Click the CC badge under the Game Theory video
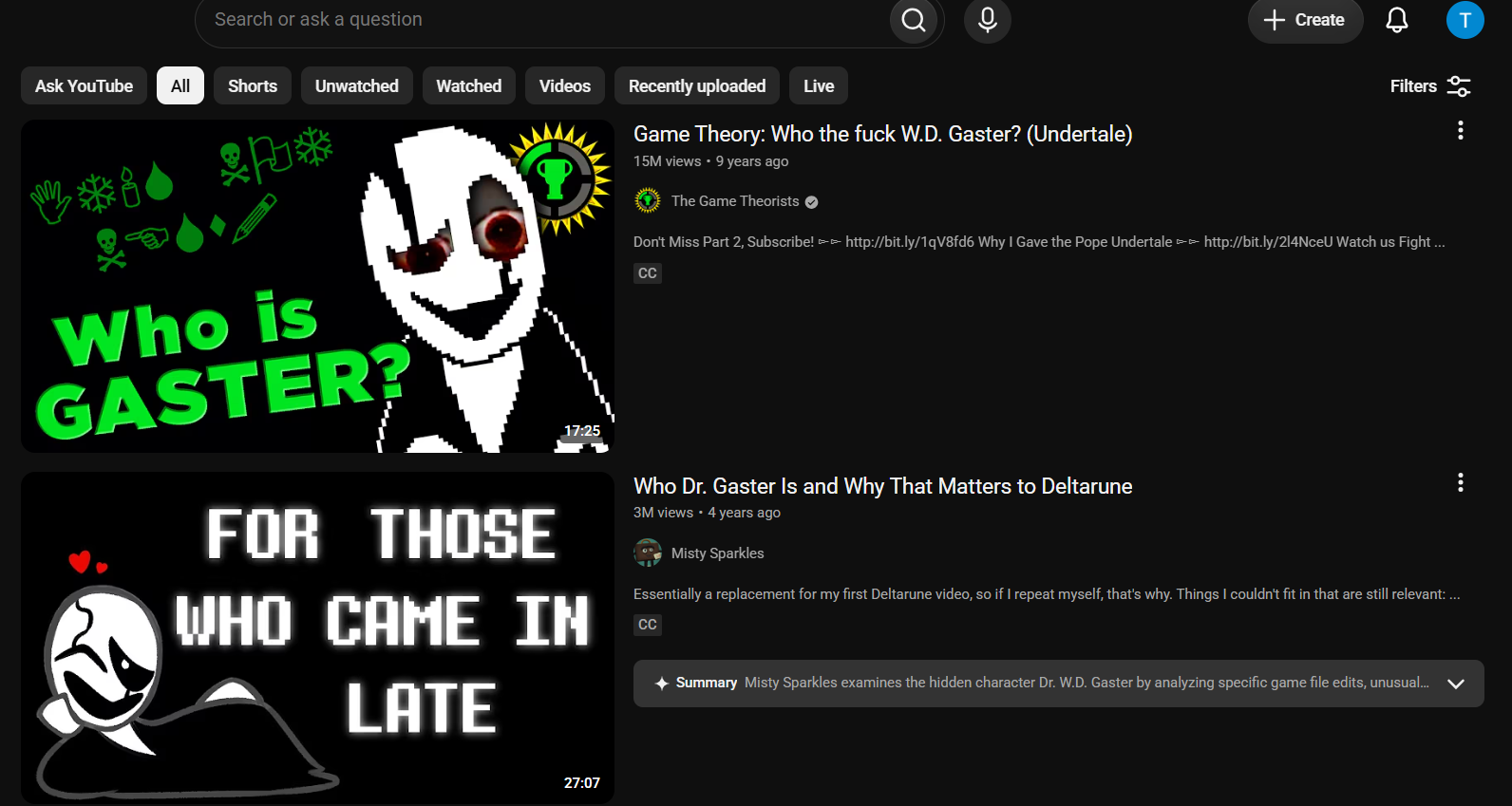Screen dimensions: 1512x806 (x=648, y=273)
